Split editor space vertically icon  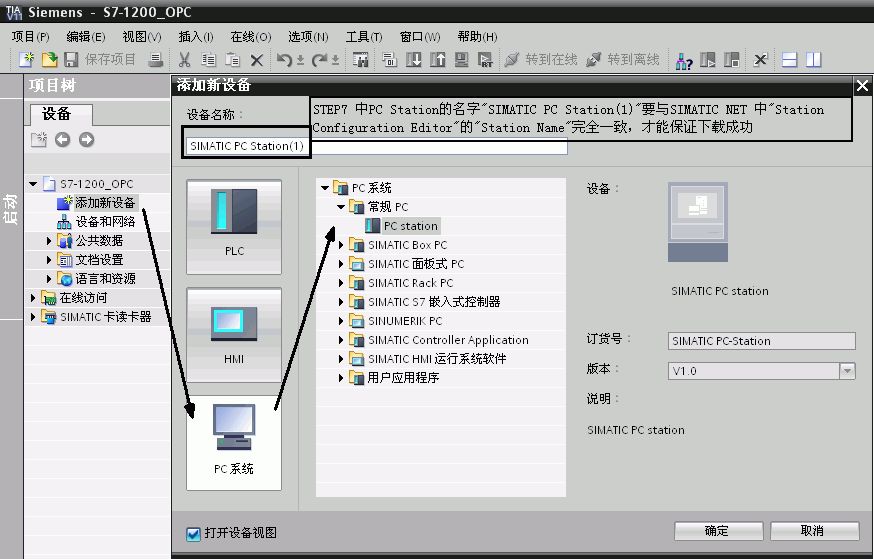pyautogui.click(x=814, y=59)
